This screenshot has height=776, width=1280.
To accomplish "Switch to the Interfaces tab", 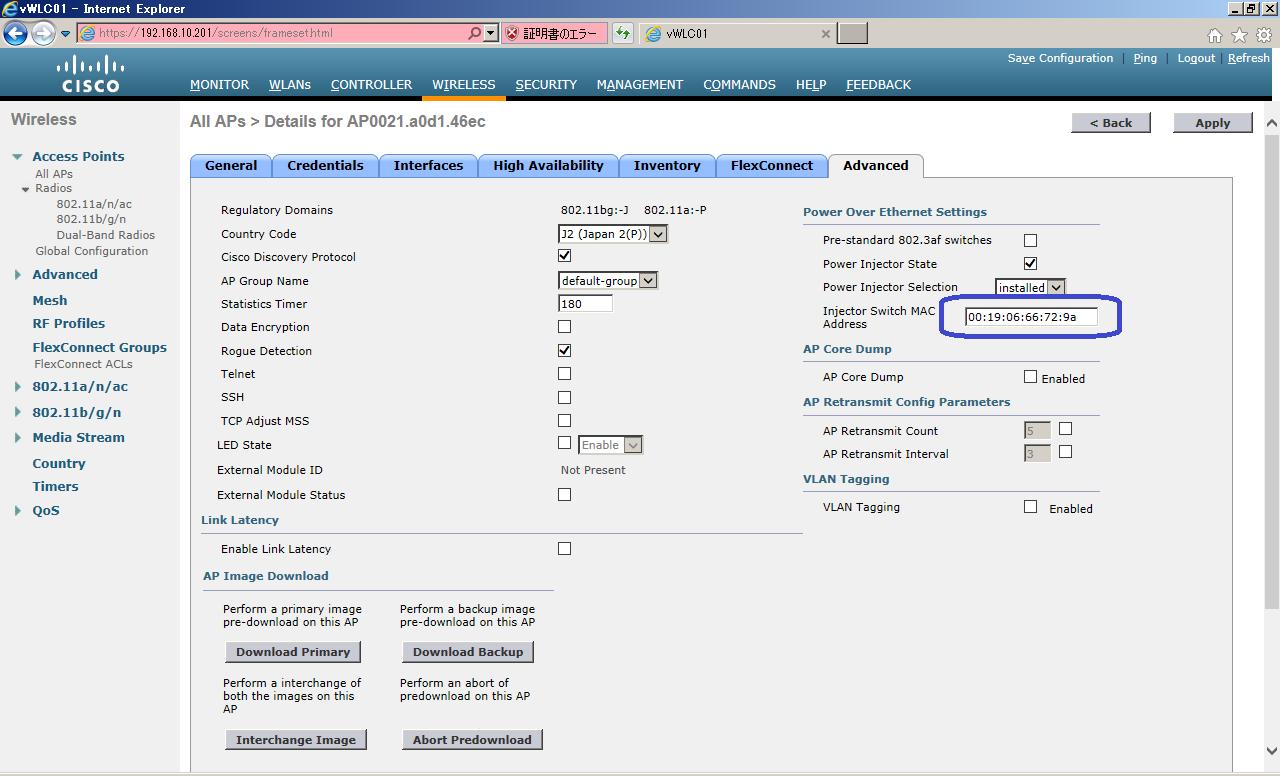I will (x=428, y=166).
